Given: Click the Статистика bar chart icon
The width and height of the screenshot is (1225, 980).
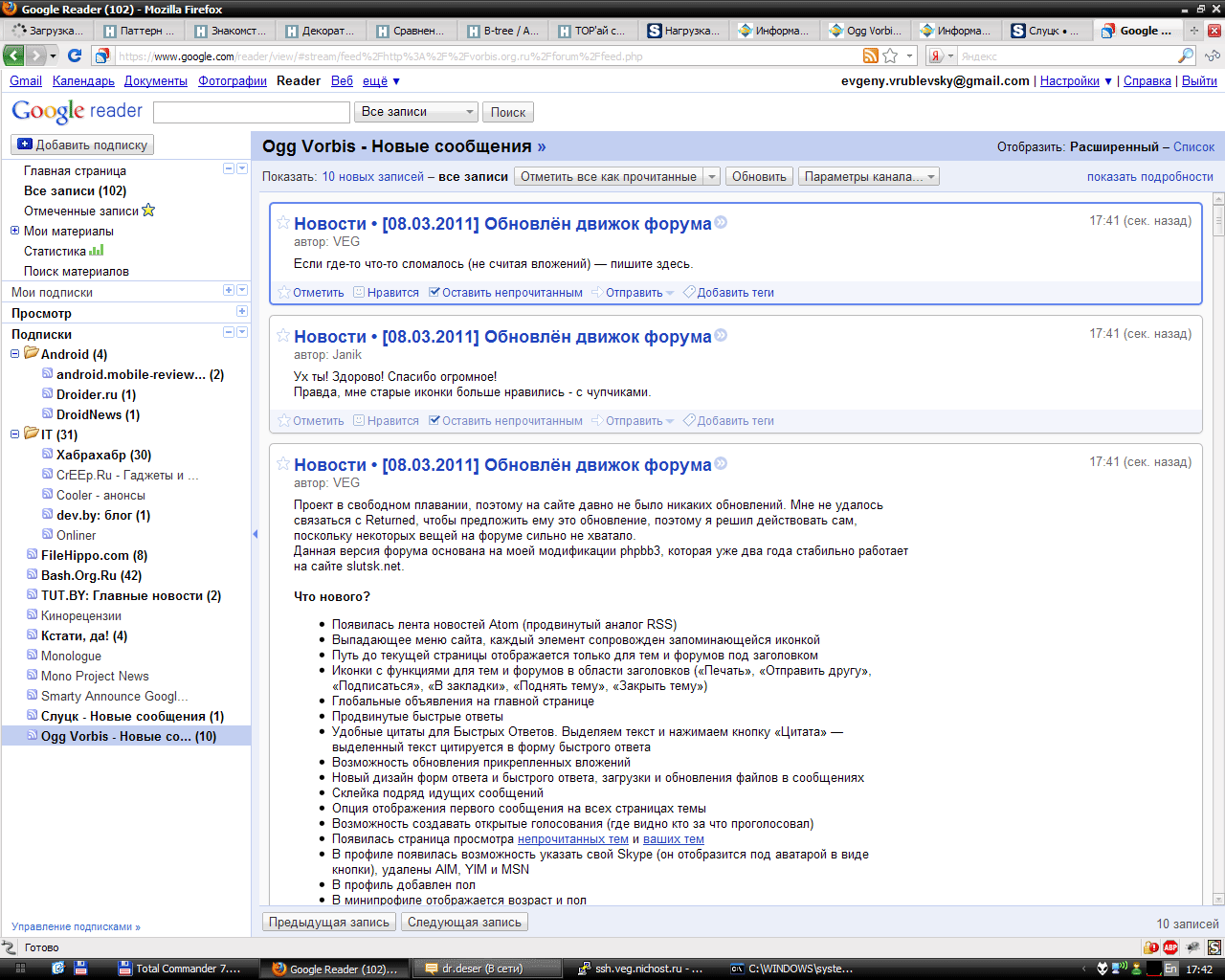Looking at the screenshot, I should pyautogui.click(x=96, y=251).
